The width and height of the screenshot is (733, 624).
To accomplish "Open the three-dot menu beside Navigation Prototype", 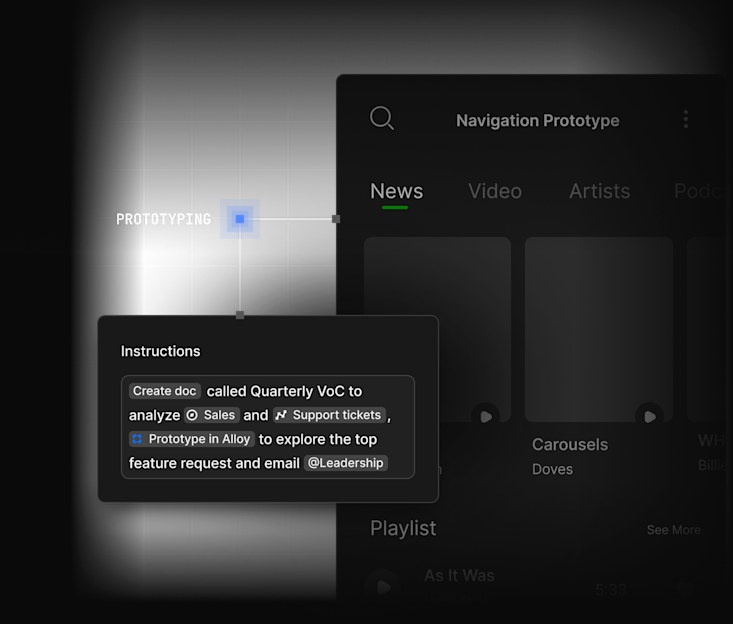I will coord(686,119).
